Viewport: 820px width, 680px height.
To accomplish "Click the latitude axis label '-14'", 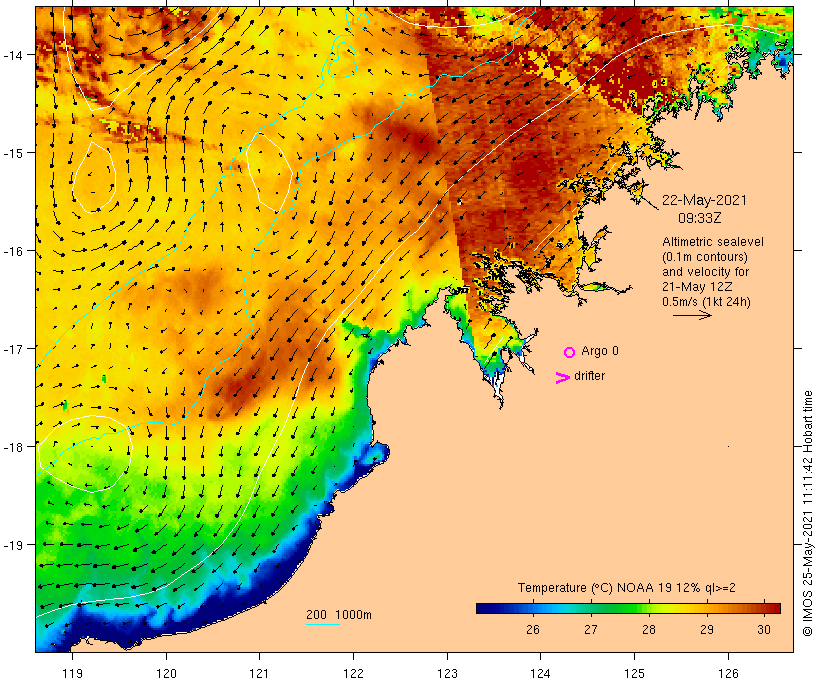I will point(13,54).
